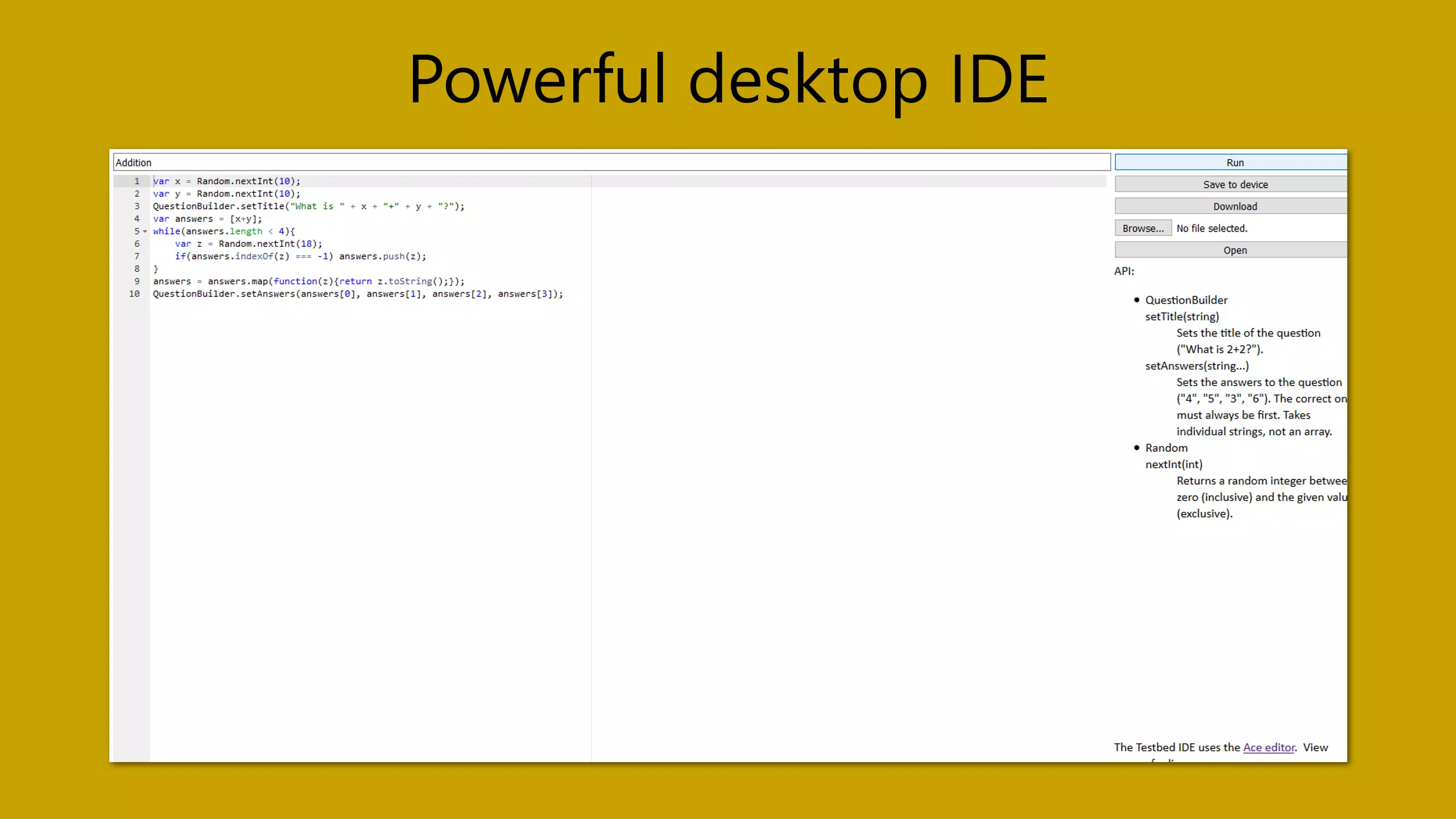The width and height of the screenshot is (1456, 819).
Task: Follow the Ace editor link
Action: click(x=1269, y=747)
